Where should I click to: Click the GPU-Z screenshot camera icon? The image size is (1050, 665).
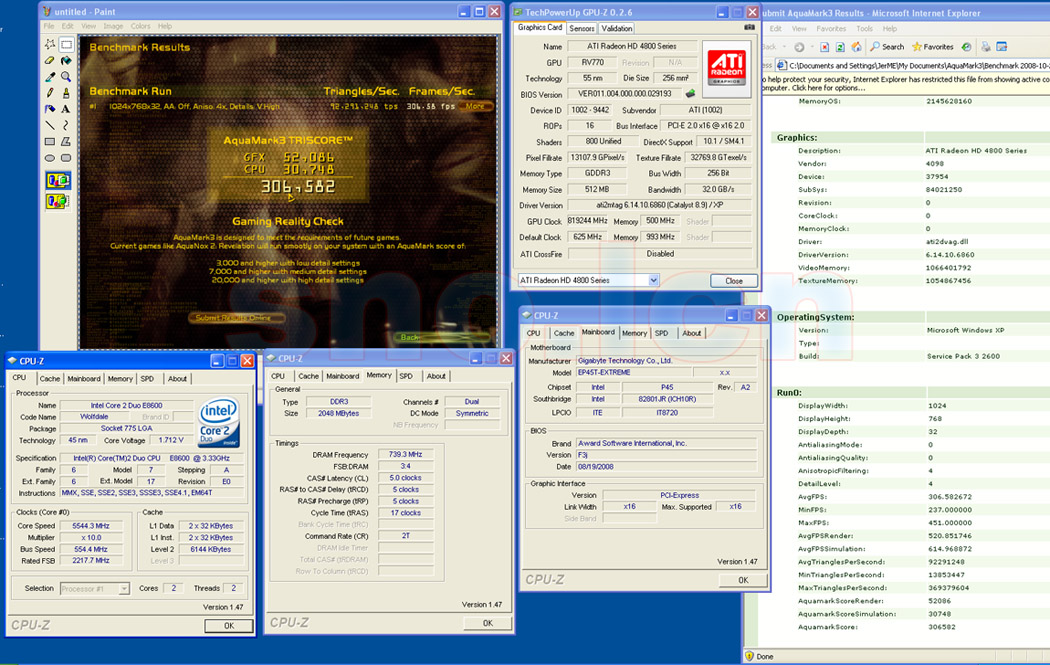click(749, 27)
